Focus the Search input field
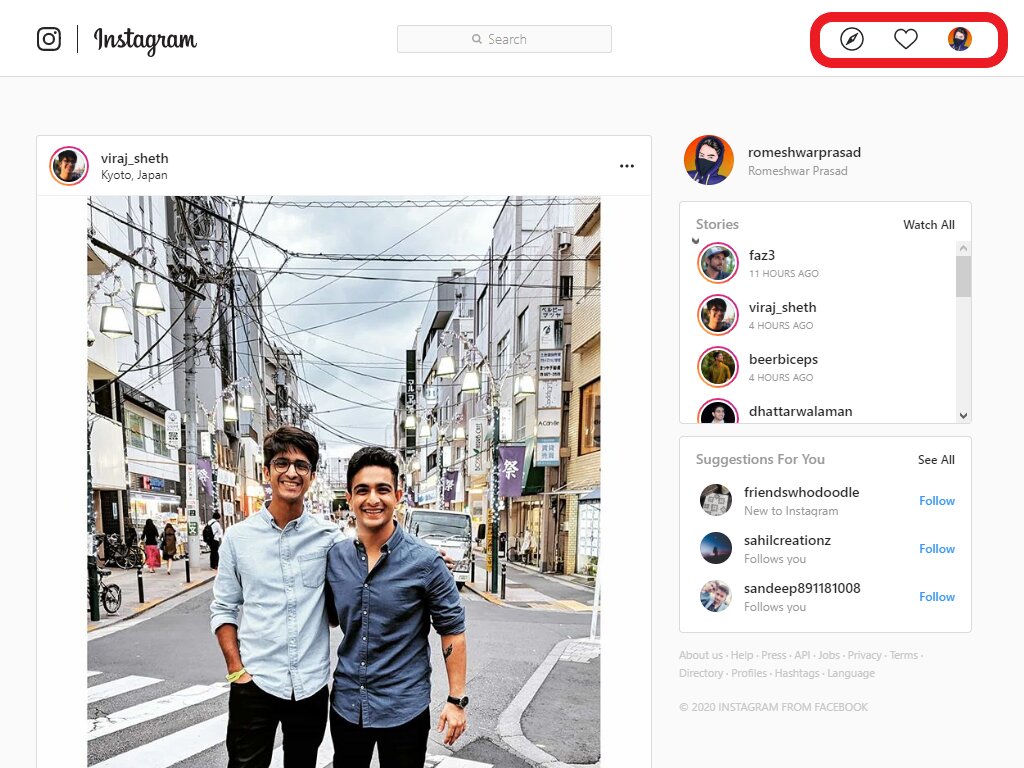This screenshot has height=768, width=1024. point(504,39)
